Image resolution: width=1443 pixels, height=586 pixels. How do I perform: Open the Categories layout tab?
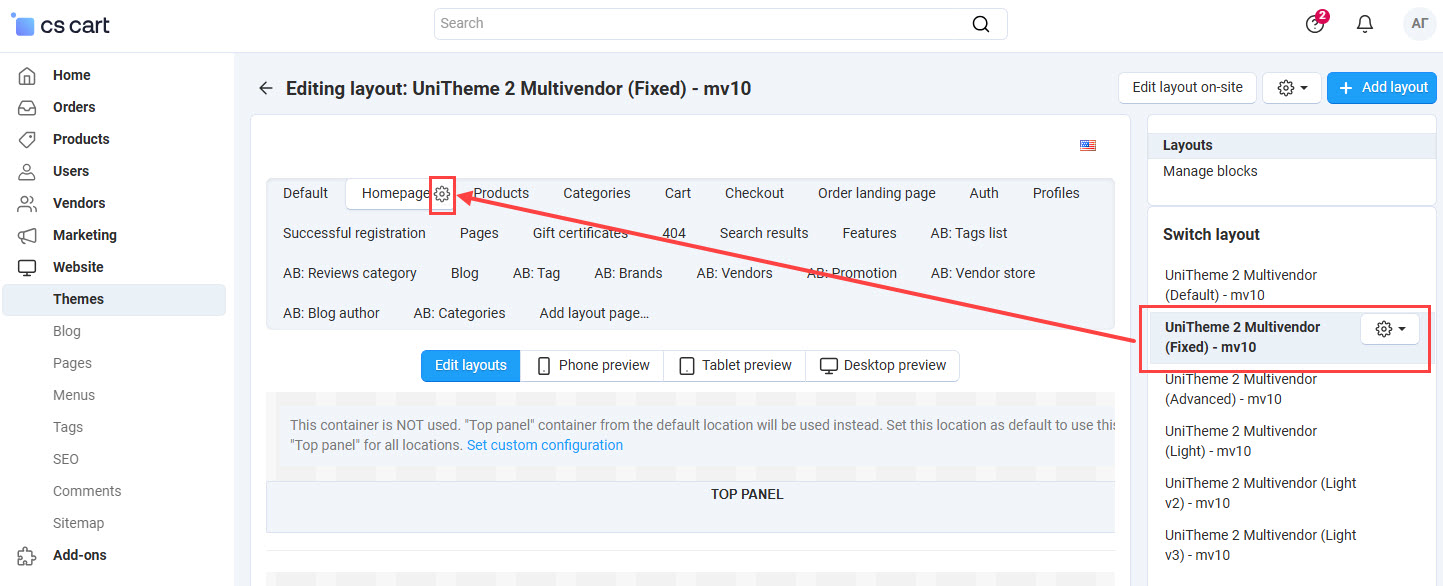tap(597, 193)
